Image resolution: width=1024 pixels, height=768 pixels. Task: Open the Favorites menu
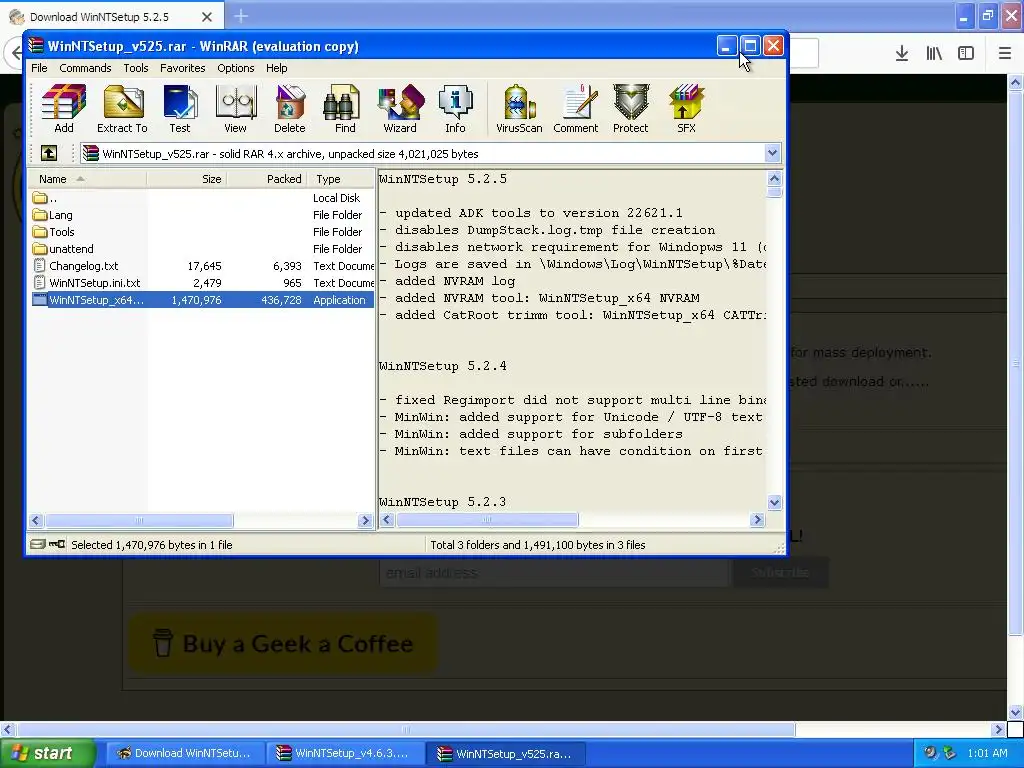point(182,68)
